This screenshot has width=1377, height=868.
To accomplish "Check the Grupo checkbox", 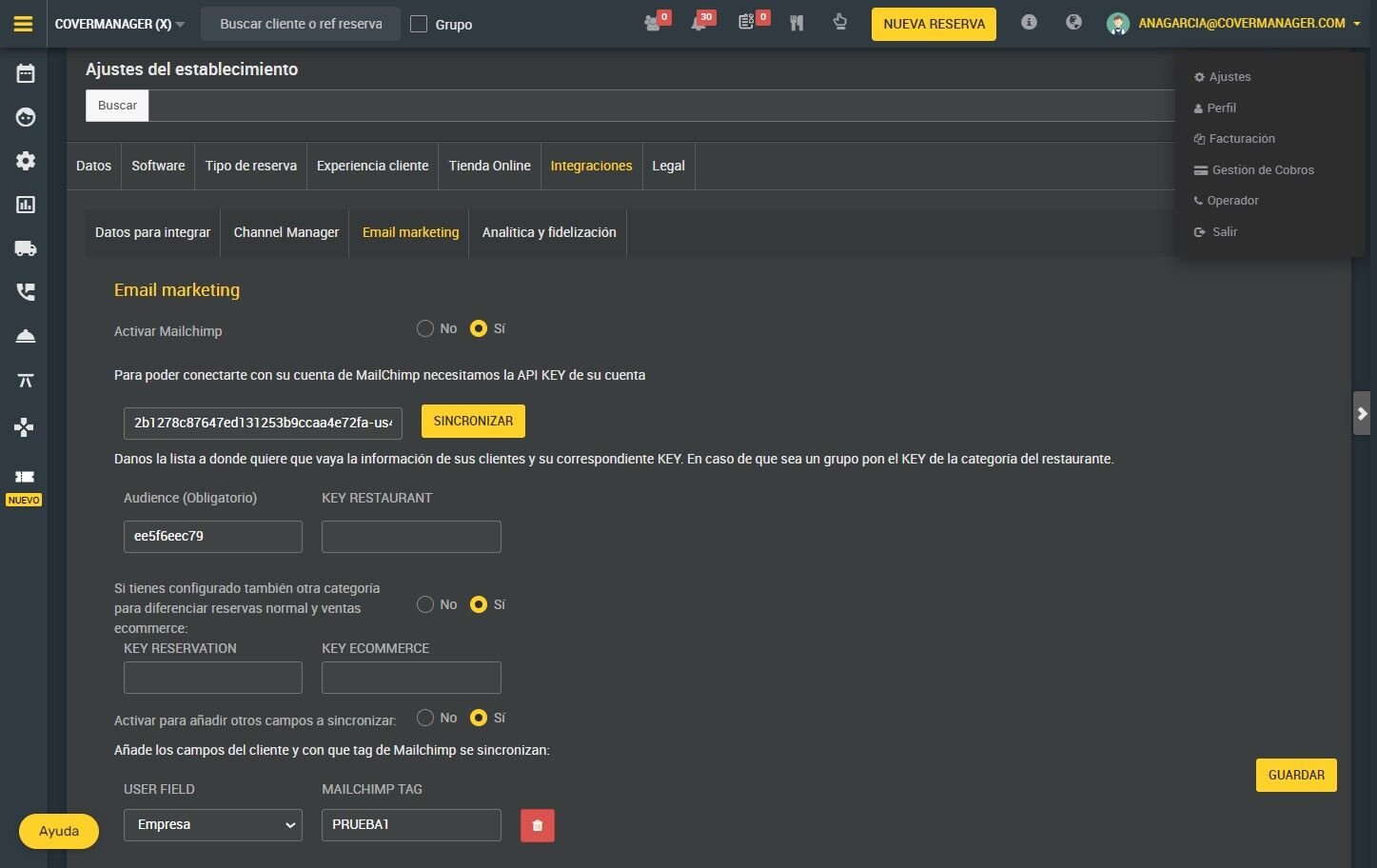I will click(x=419, y=24).
